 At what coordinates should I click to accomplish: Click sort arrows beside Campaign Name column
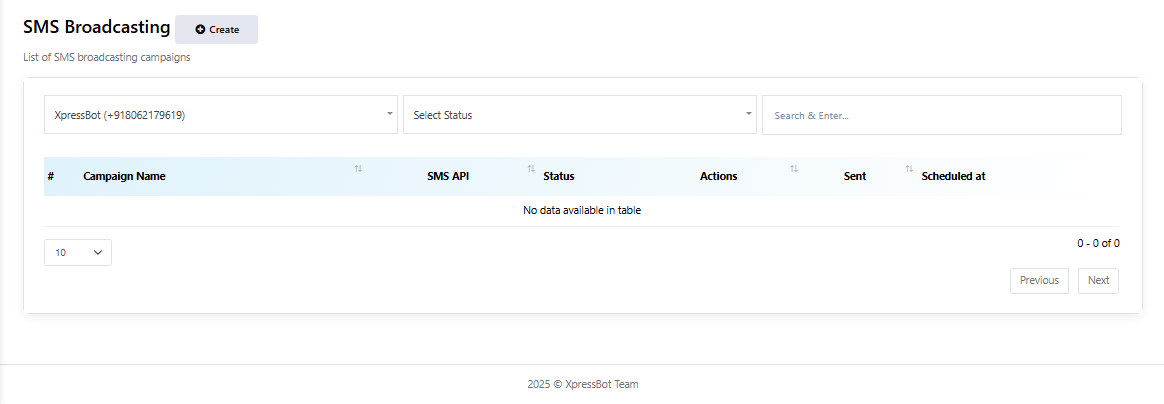pyautogui.click(x=358, y=168)
